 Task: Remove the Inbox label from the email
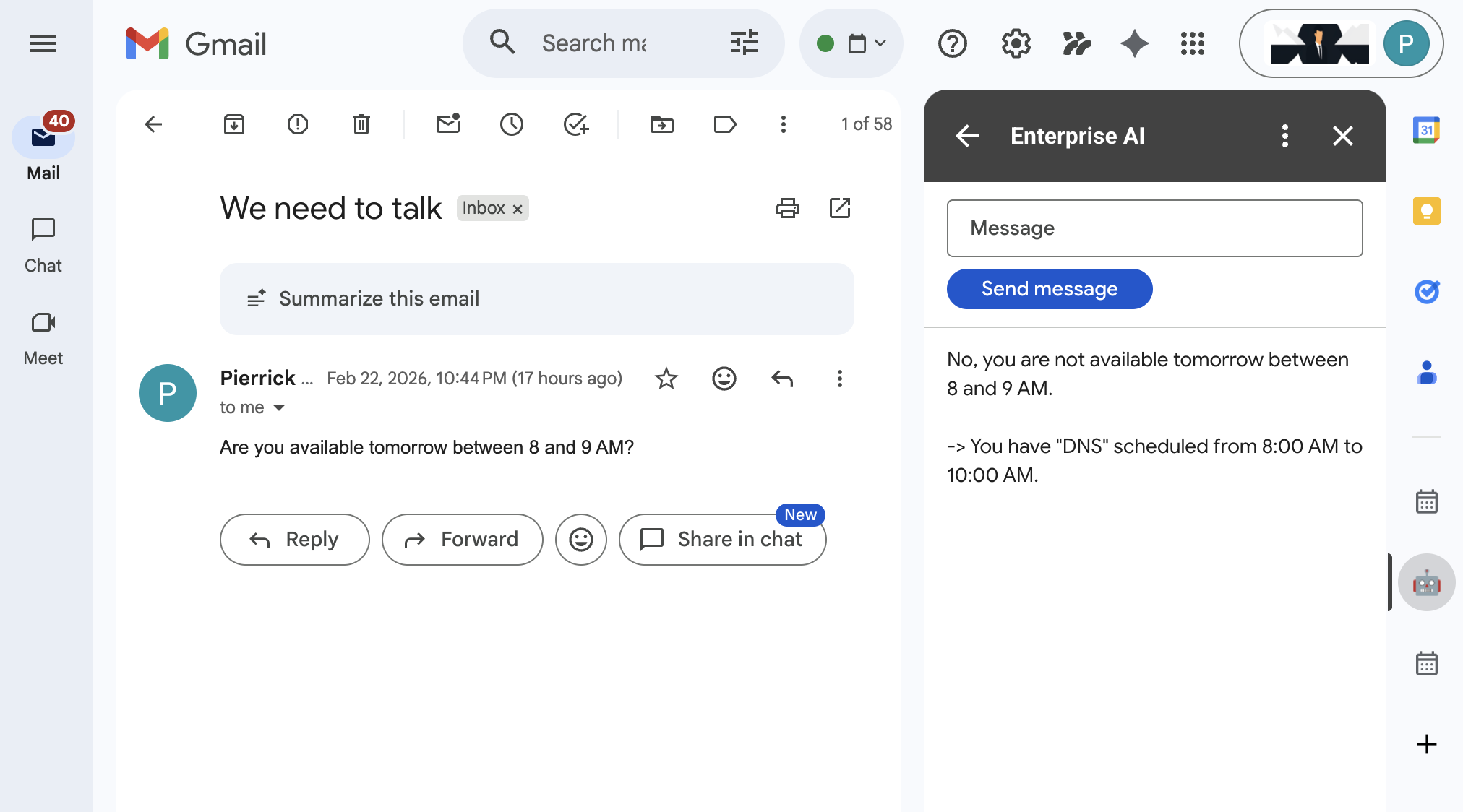(518, 209)
